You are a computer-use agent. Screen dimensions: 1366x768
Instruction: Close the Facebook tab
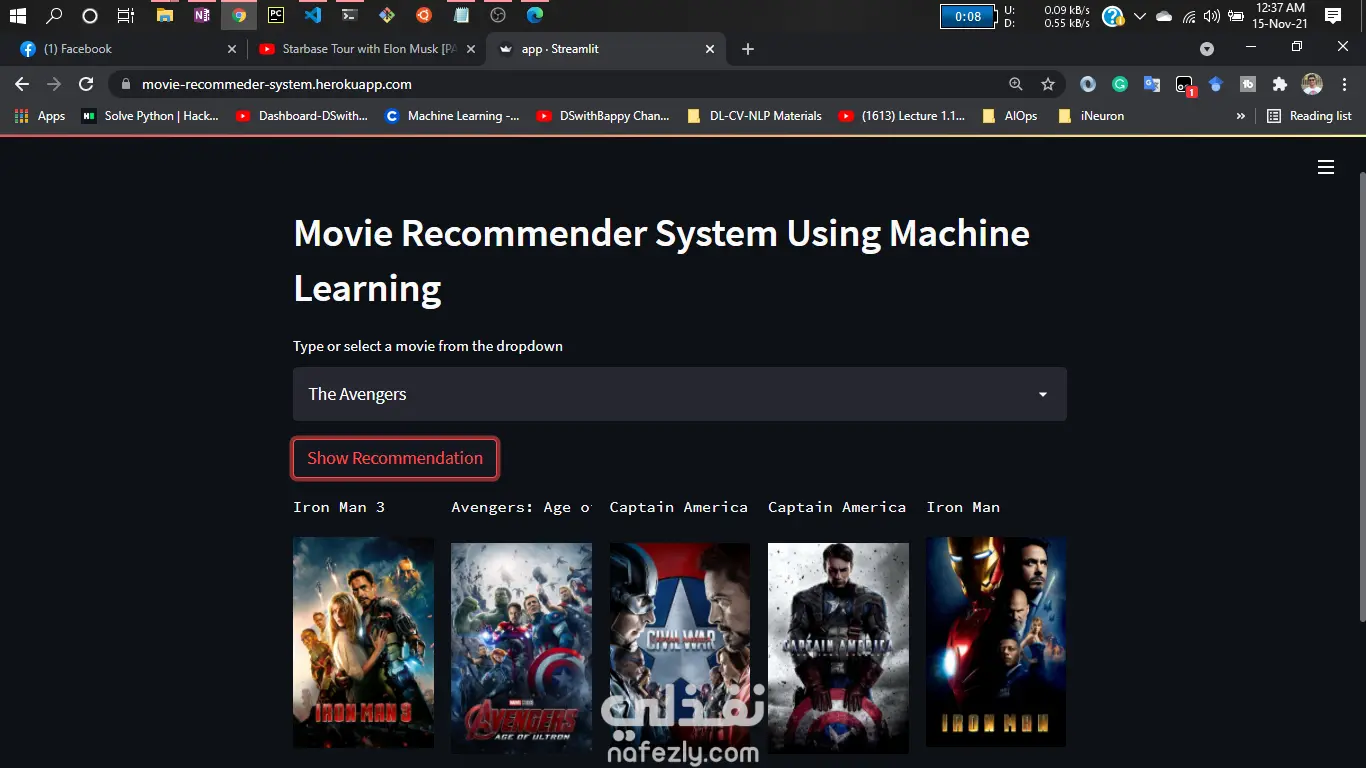tap(232, 49)
